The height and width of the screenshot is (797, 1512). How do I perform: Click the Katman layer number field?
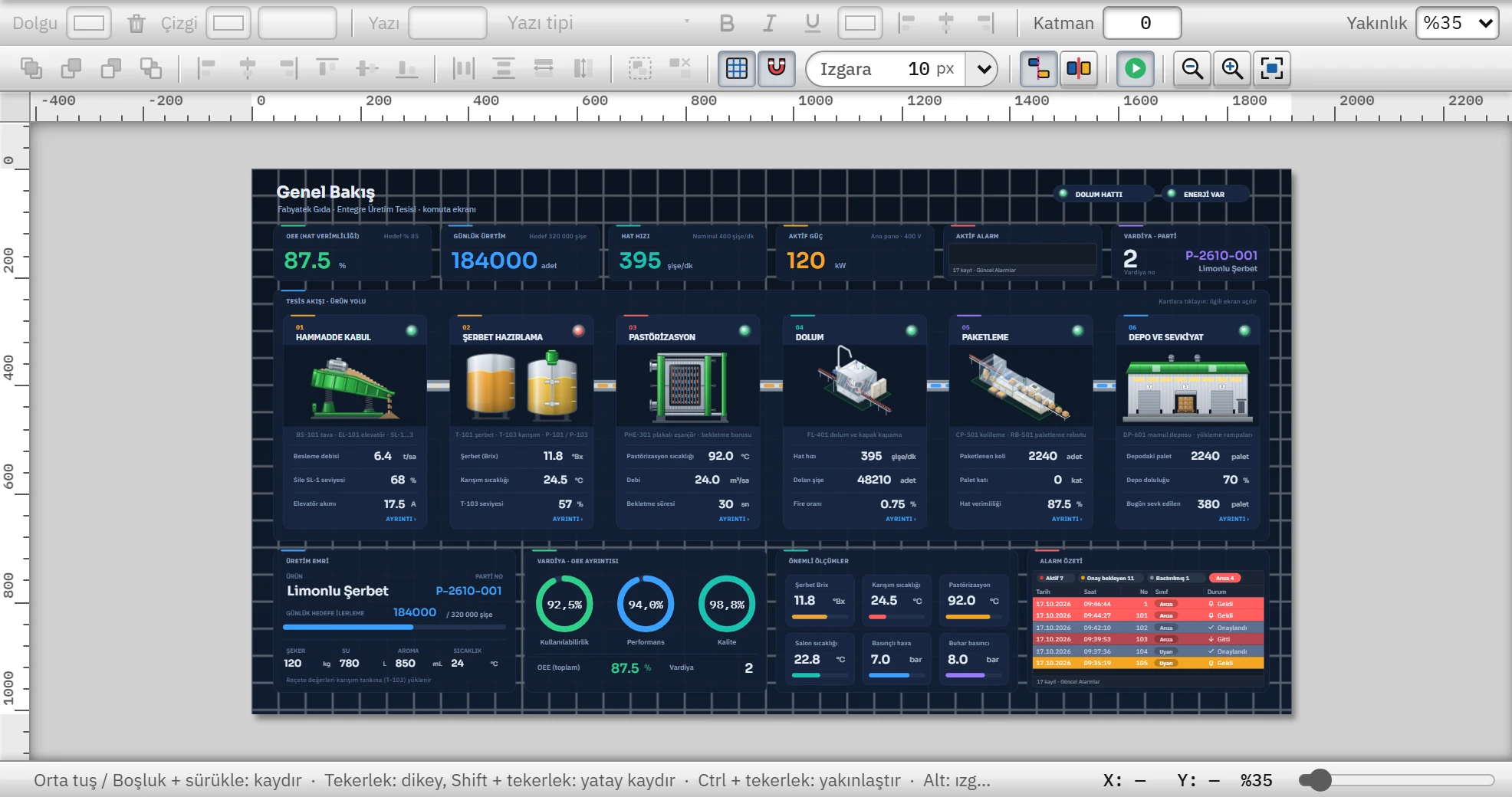pyautogui.click(x=1142, y=24)
